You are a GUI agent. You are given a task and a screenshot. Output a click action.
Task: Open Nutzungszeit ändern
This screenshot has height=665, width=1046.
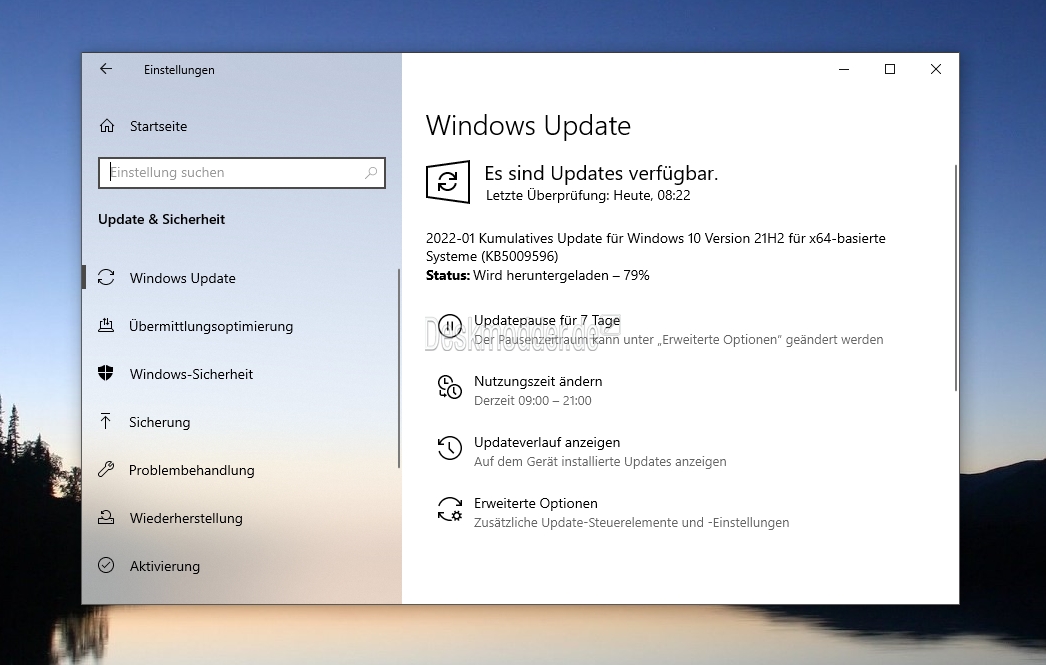pos(538,382)
